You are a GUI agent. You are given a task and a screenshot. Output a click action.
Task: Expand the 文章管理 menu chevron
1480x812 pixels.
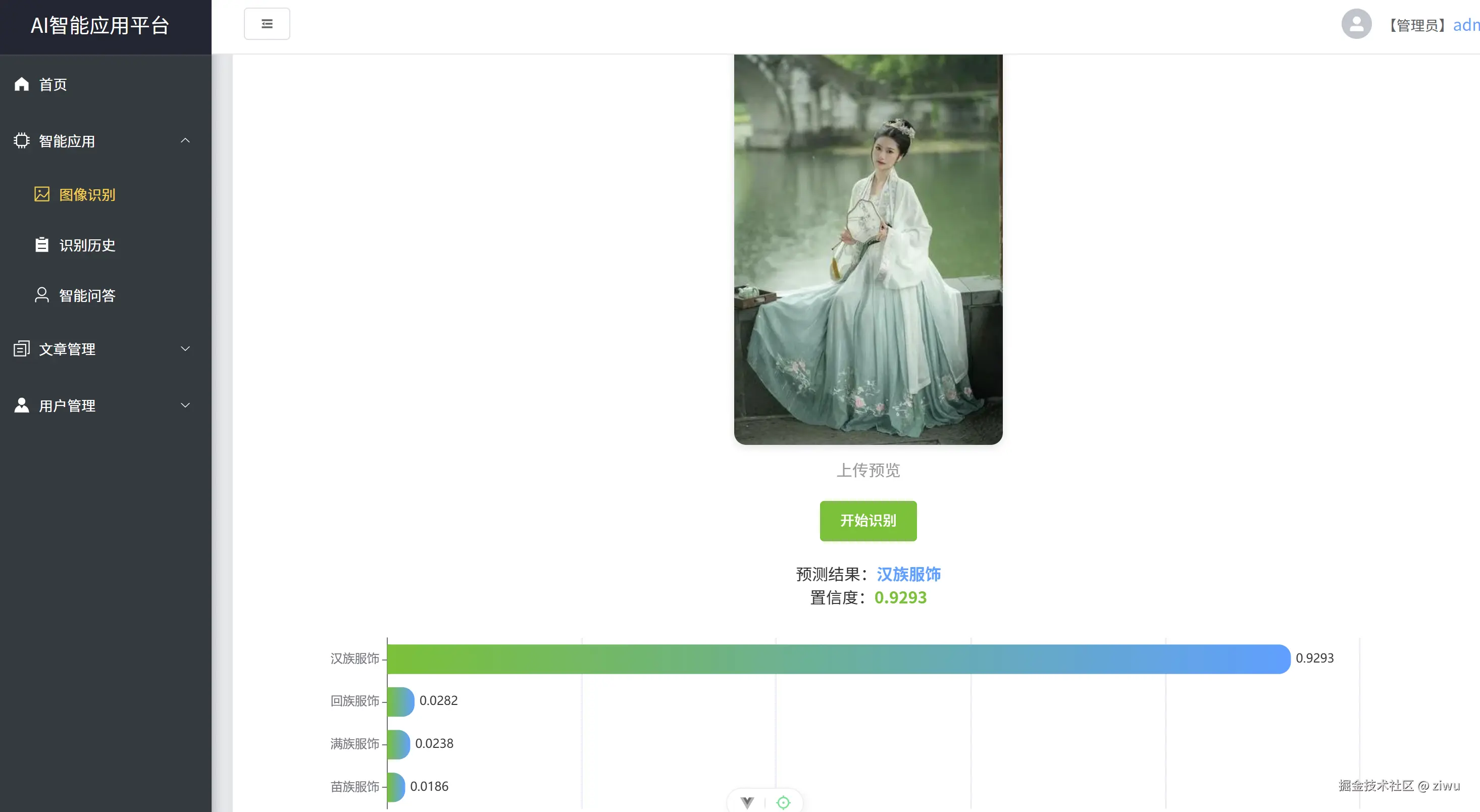coord(185,349)
